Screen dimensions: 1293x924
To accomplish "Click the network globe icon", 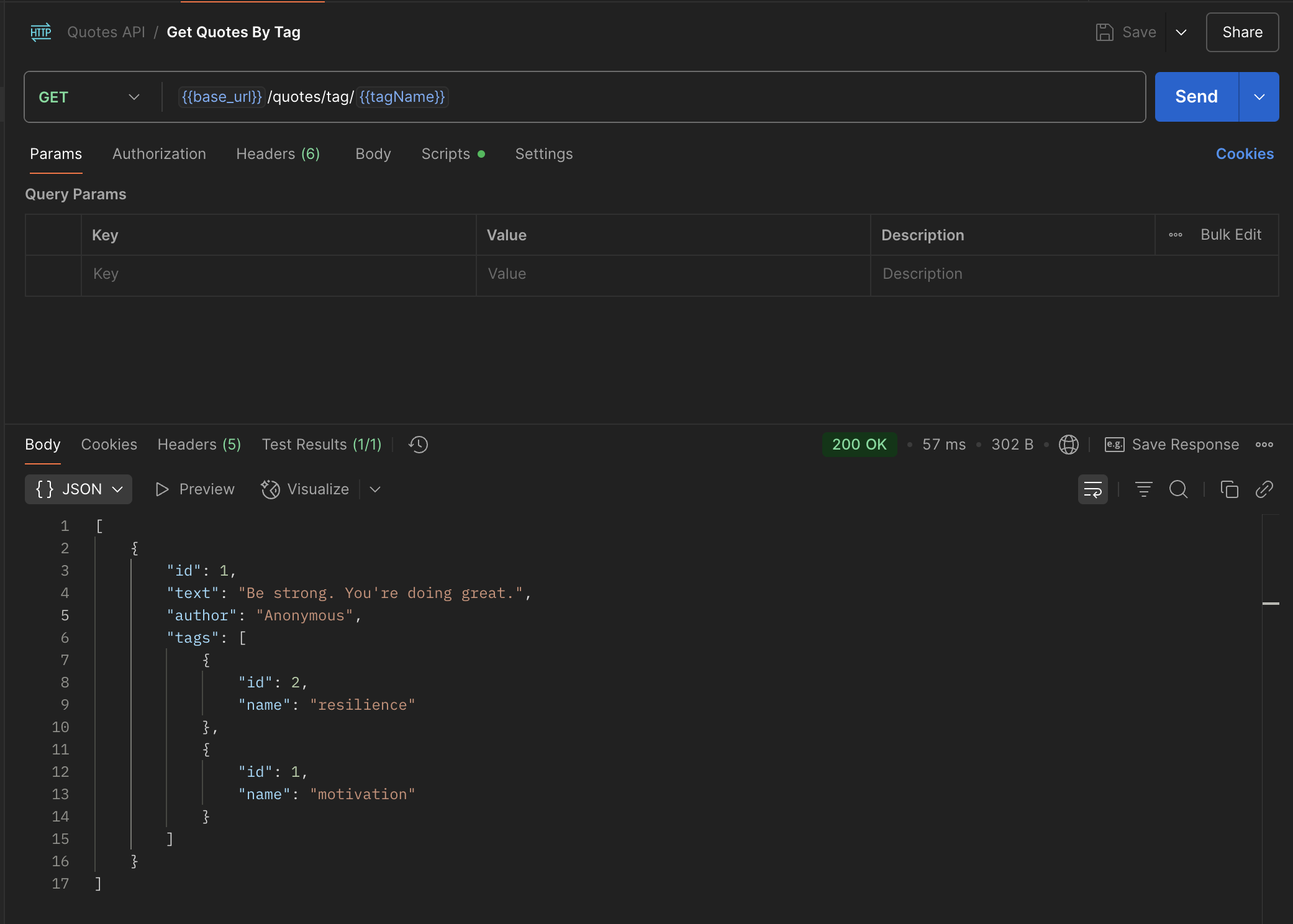I will (x=1068, y=445).
